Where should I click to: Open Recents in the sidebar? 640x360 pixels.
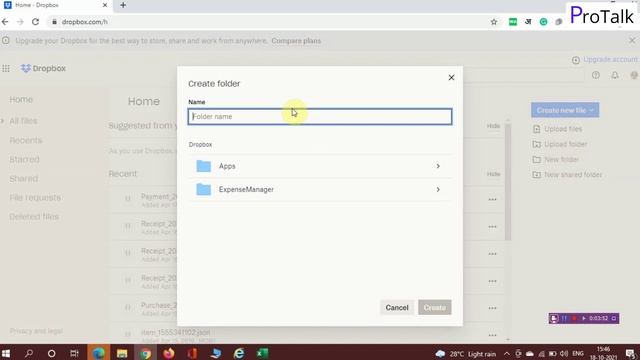(26, 140)
